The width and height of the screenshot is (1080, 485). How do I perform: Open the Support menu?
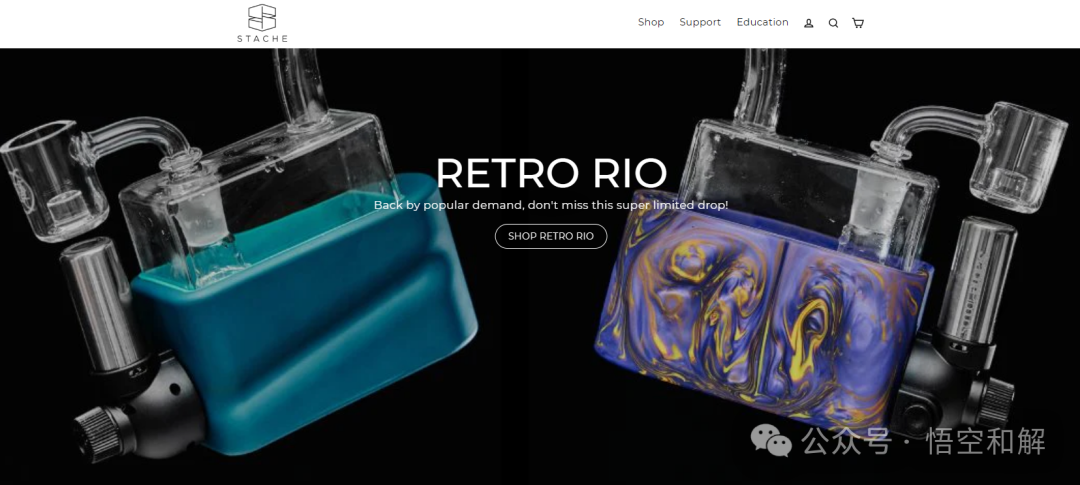click(700, 22)
